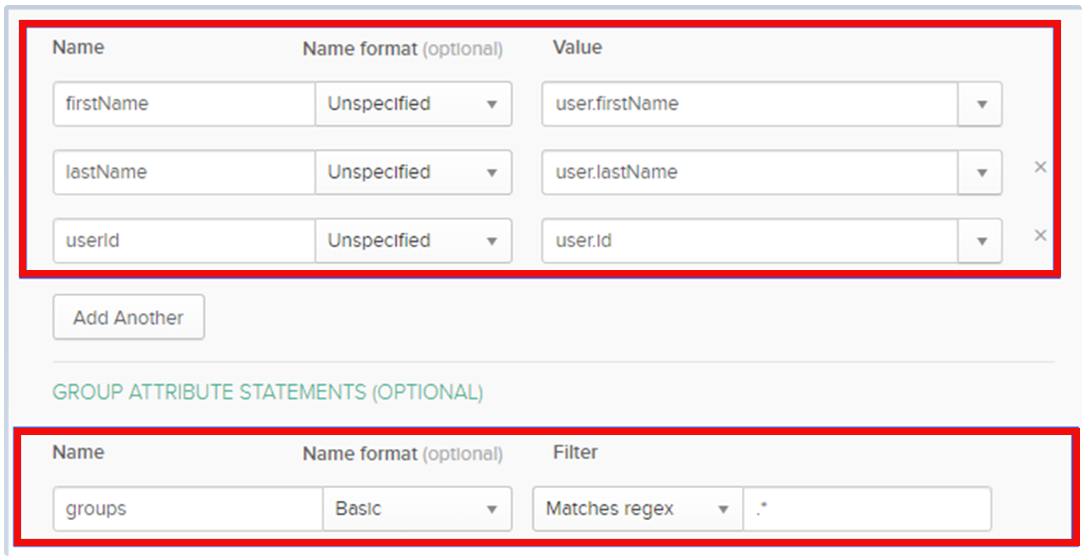Click the user.id value field
The image size is (1086, 560).
point(750,241)
